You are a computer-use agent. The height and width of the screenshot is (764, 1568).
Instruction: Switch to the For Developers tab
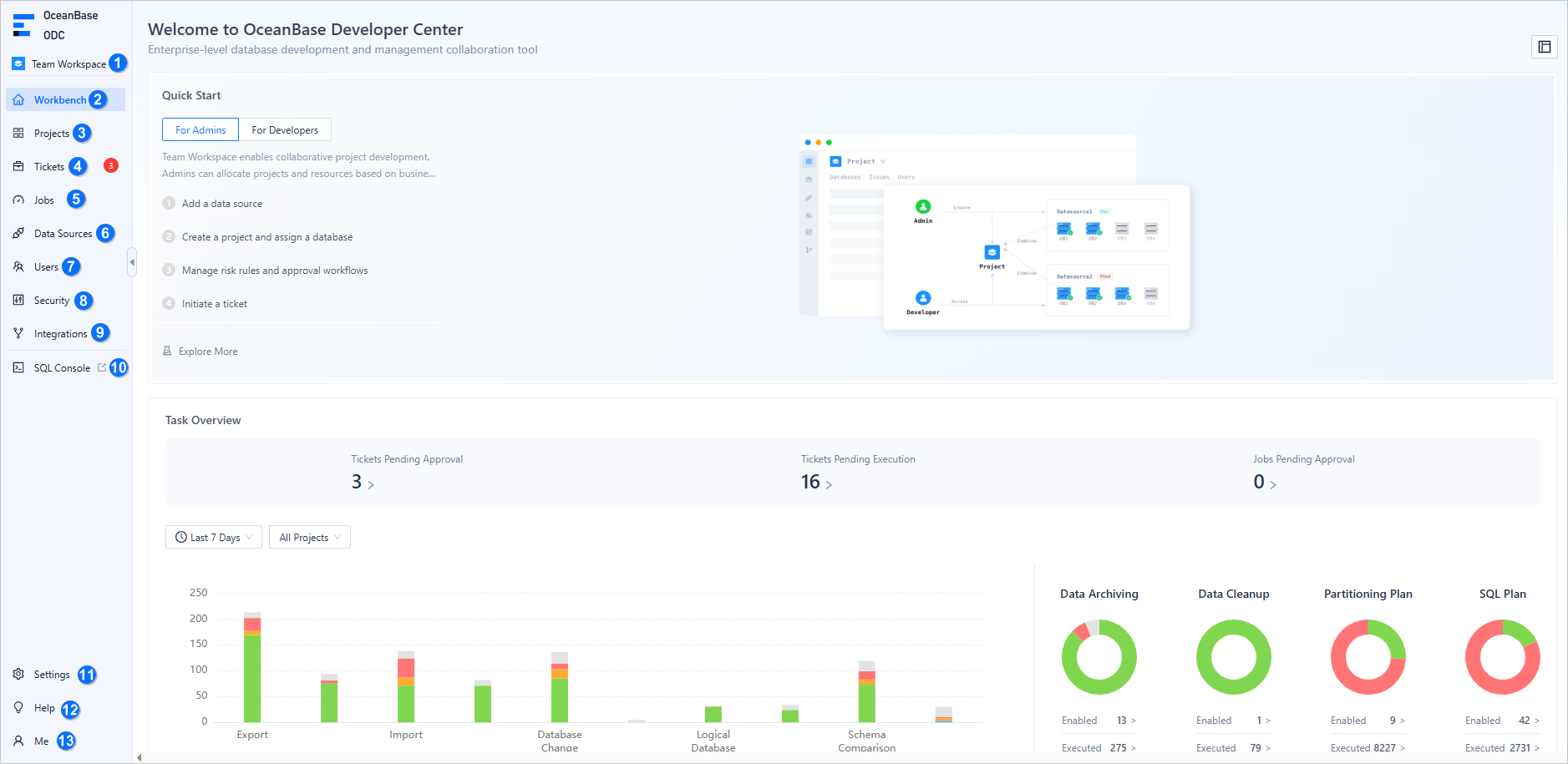point(285,129)
